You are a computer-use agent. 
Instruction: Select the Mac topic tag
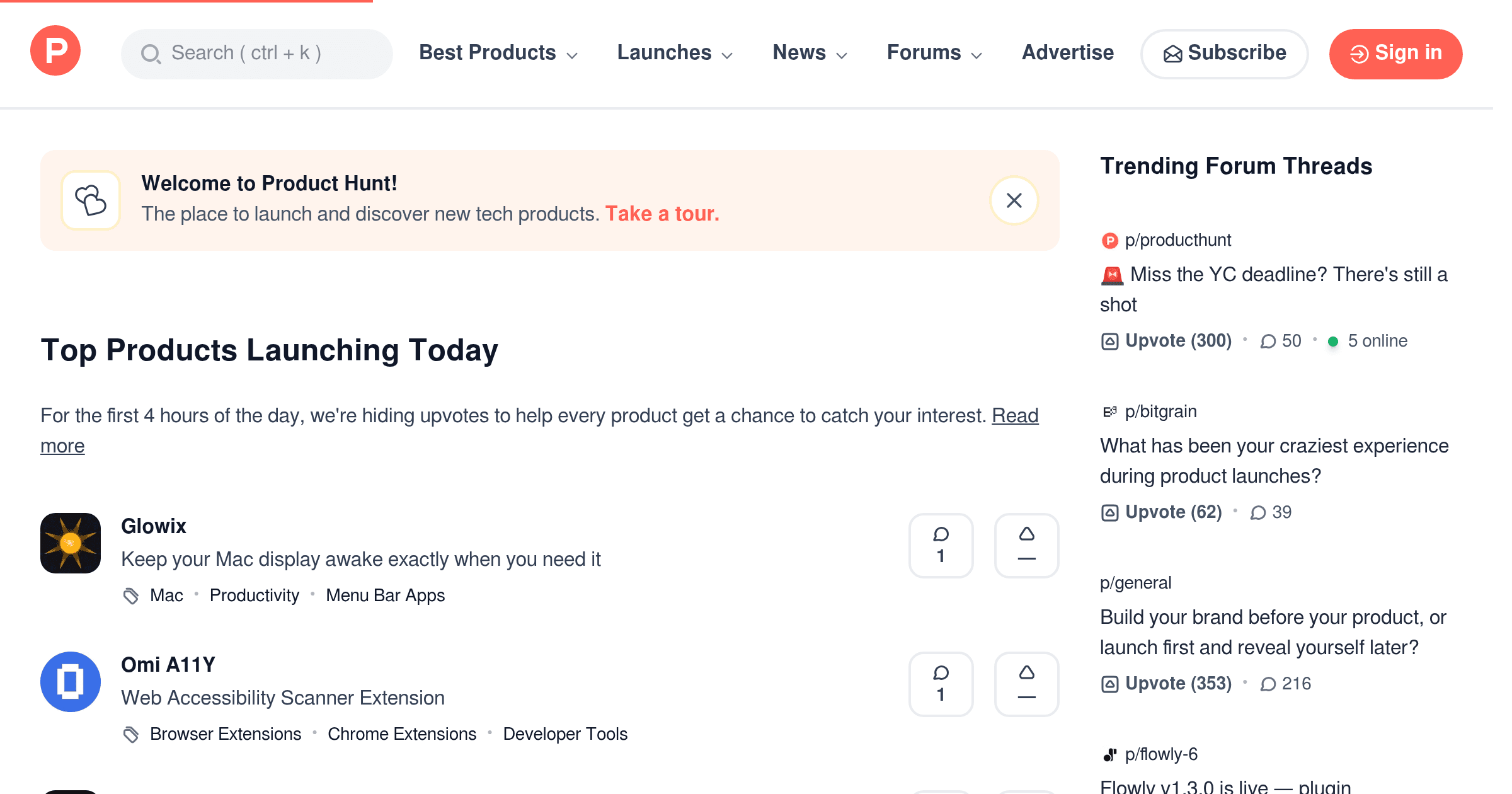pos(166,595)
